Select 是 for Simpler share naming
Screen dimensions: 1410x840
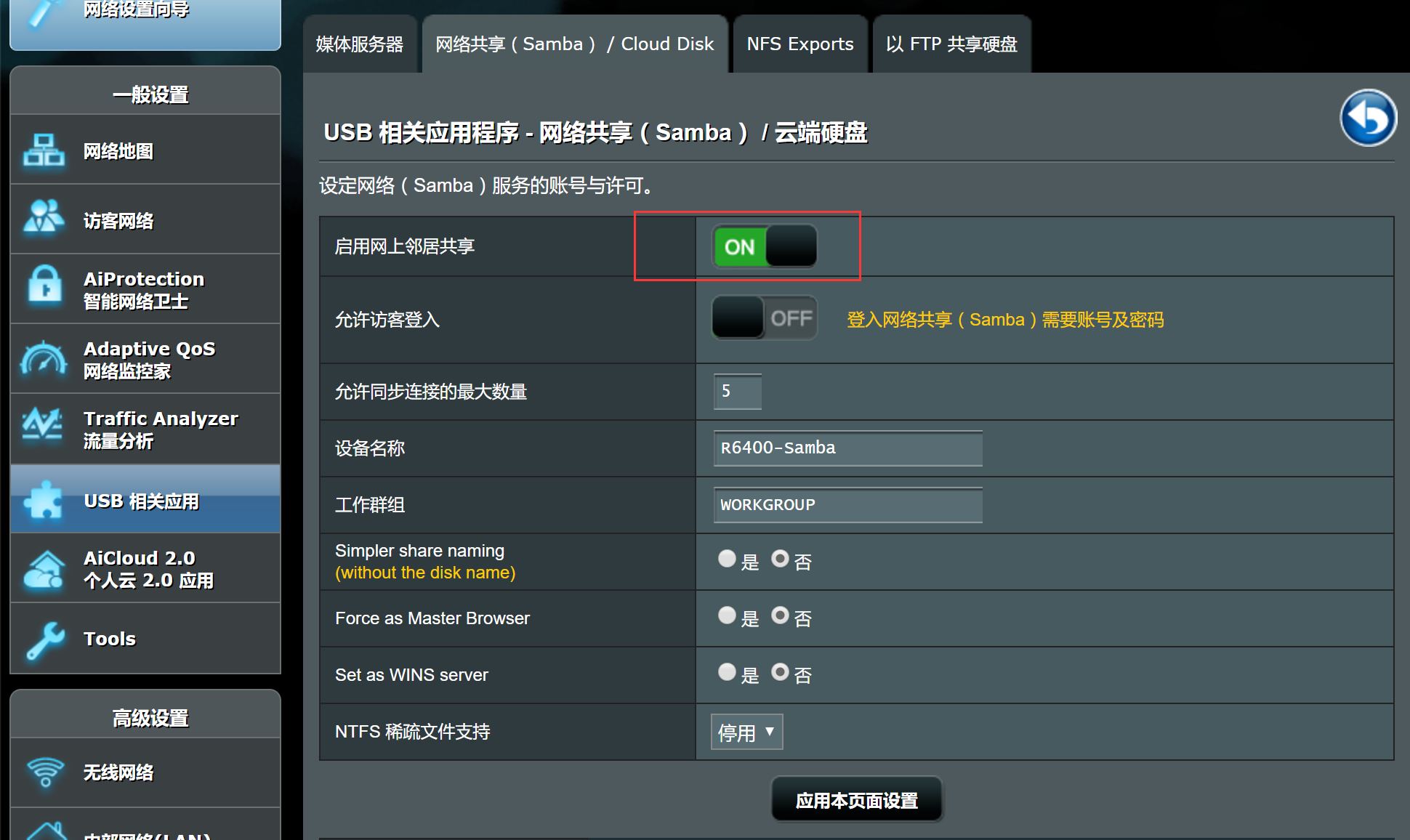(x=727, y=559)
